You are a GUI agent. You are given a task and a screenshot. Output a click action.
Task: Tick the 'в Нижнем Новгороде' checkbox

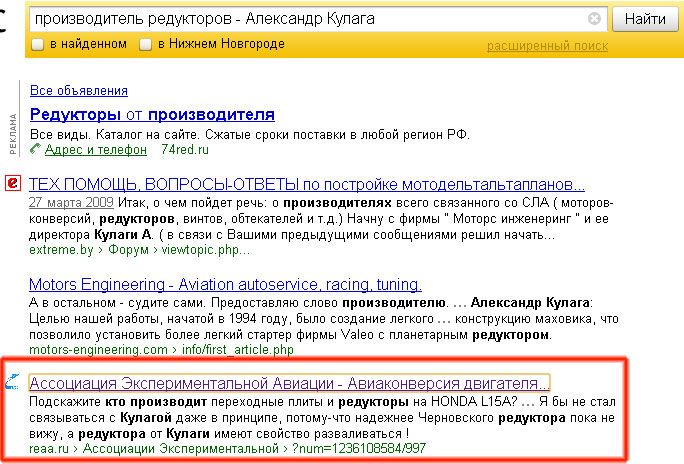[x=145, y=44]
